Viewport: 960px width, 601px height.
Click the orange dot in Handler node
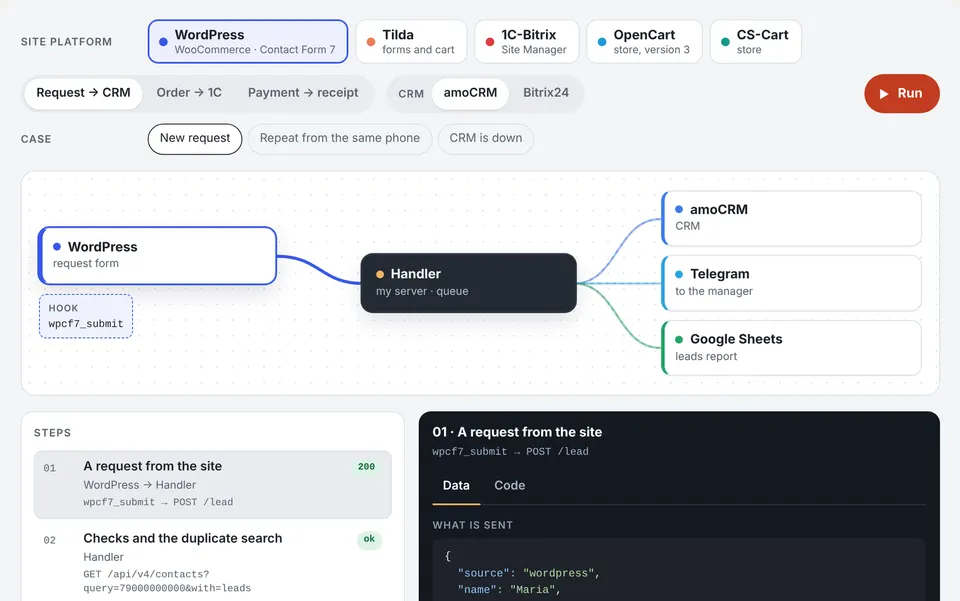point(380,274)
